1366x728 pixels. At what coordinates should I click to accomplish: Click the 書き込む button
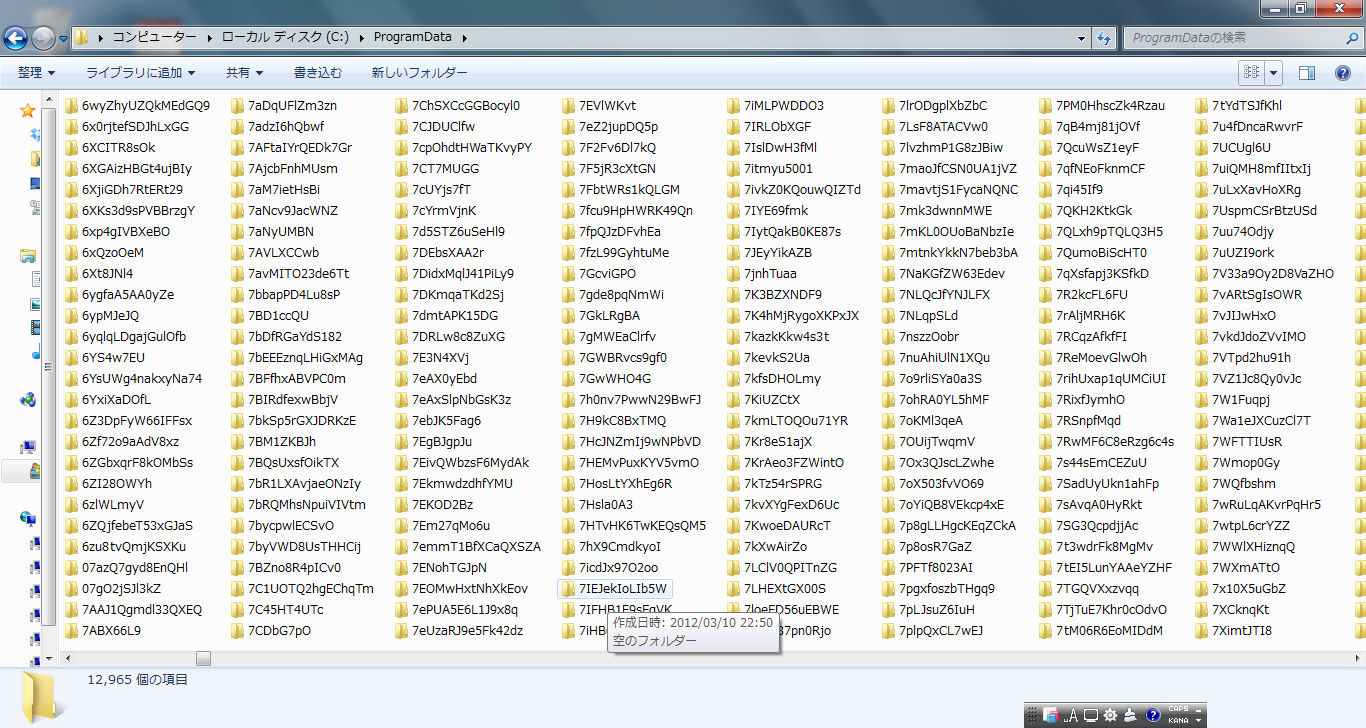pos(318,73)
